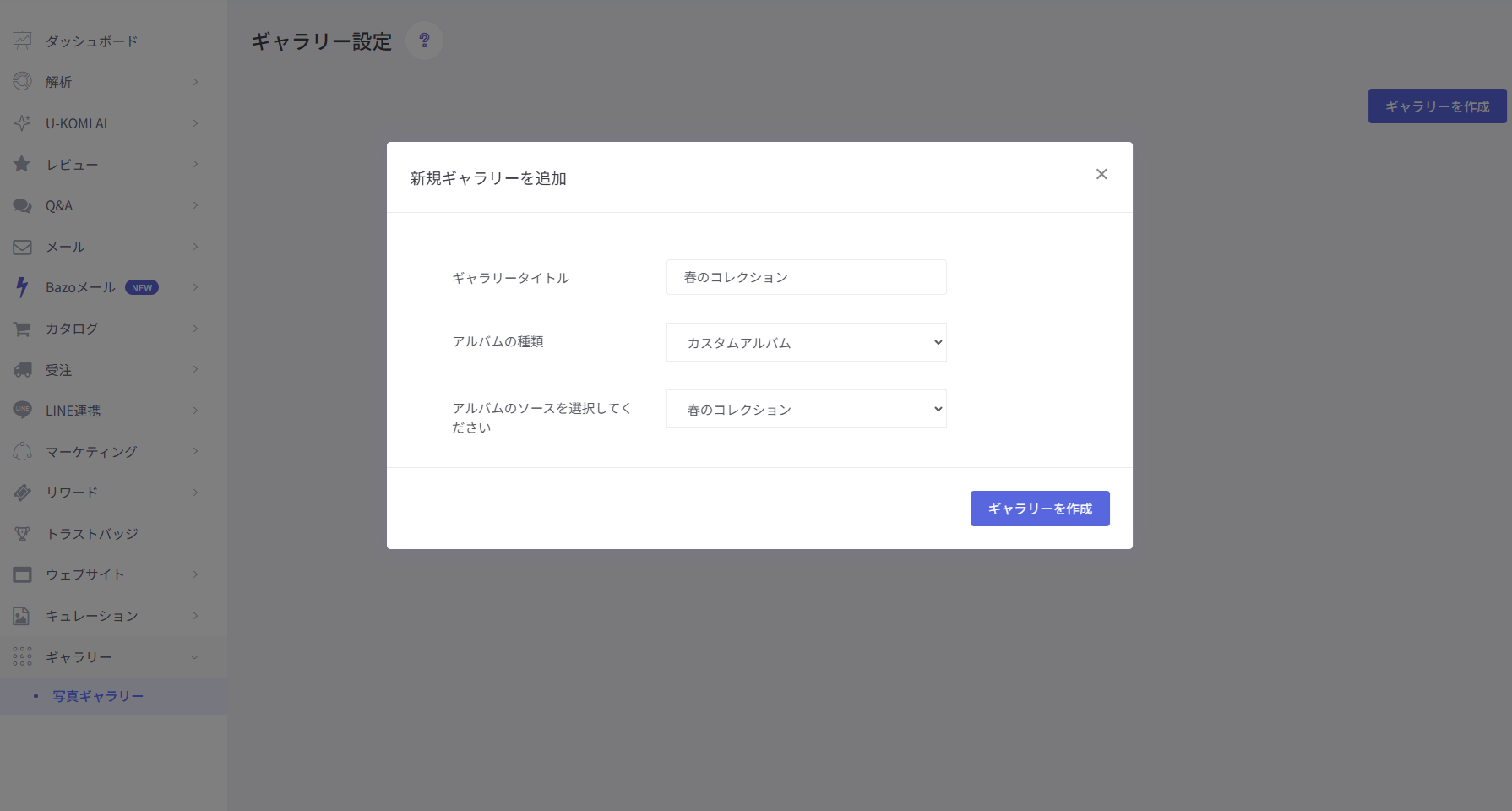The width and height of the screenshot is (1512, 811).
Task: Open ダッシュボード menu item
Action: point(113,41)
